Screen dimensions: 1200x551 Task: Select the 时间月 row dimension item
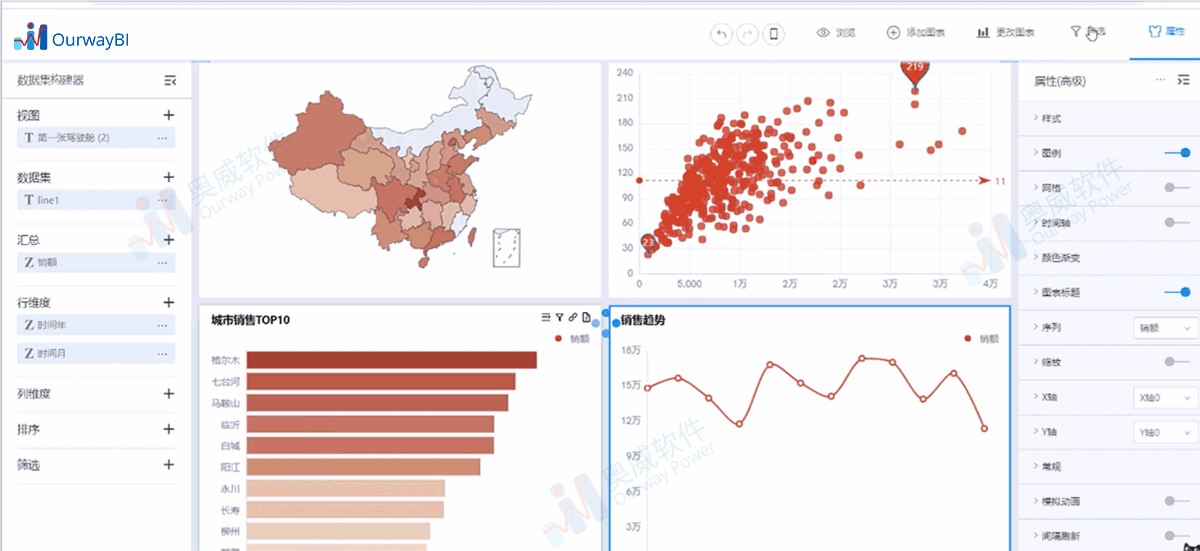click(96, 353)
